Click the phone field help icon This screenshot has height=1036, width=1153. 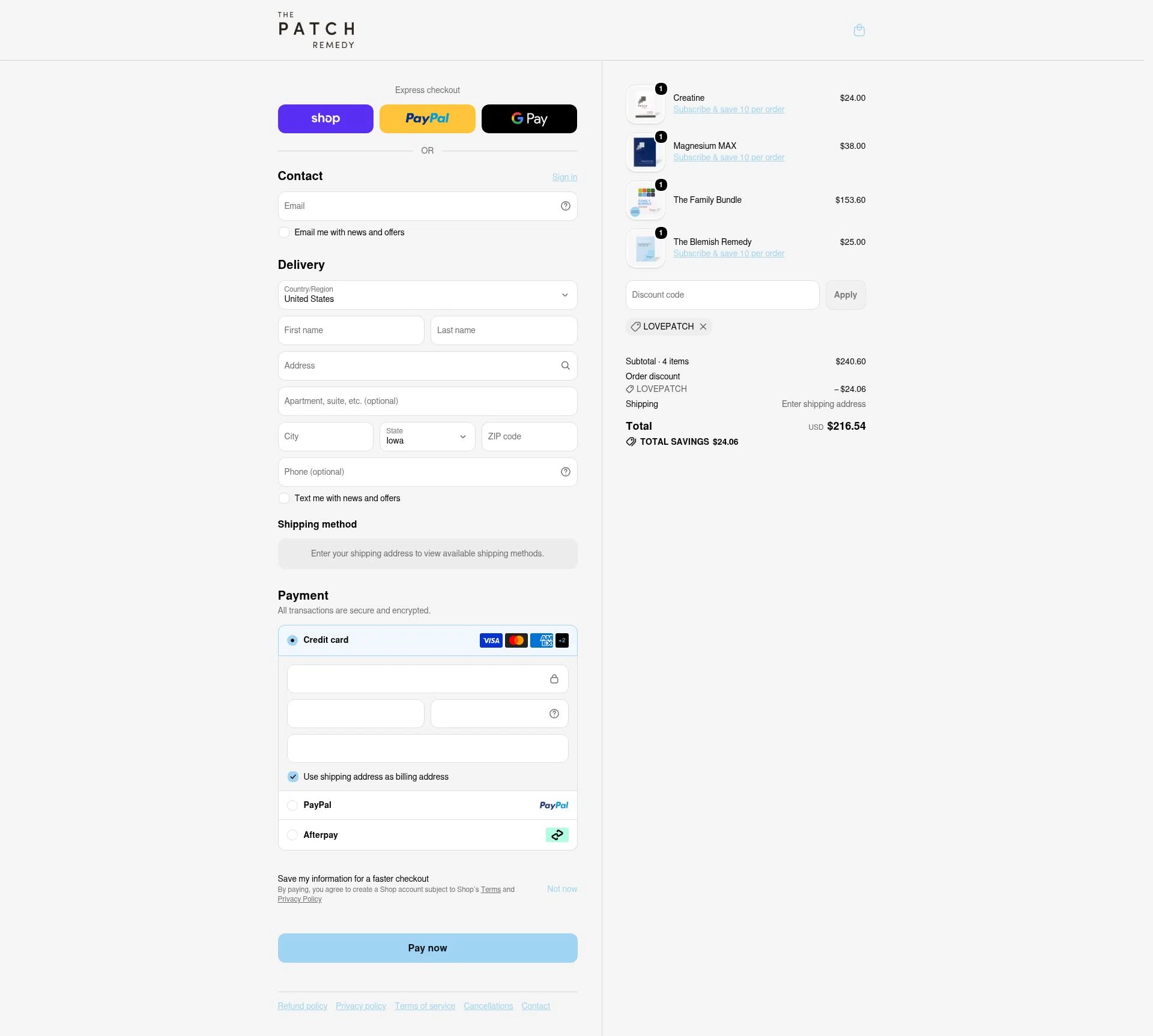point(565,472)
